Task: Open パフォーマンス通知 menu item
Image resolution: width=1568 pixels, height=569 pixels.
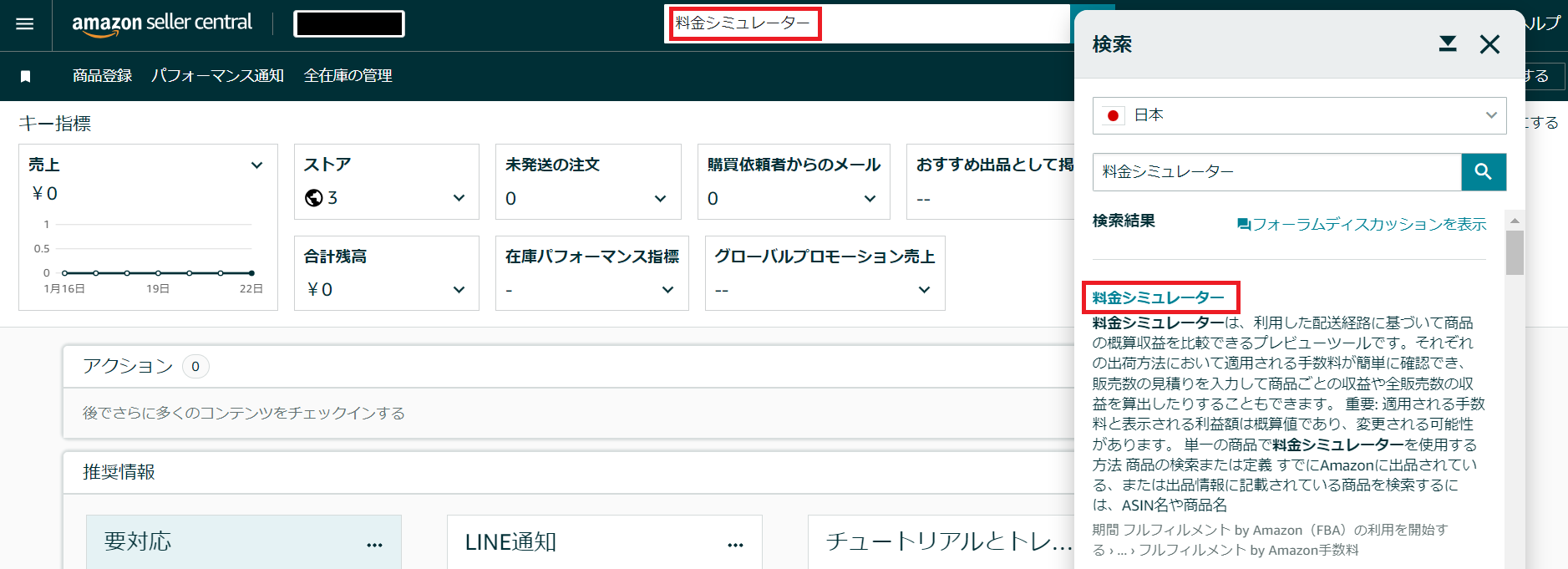Action: (x=217, y=76)
